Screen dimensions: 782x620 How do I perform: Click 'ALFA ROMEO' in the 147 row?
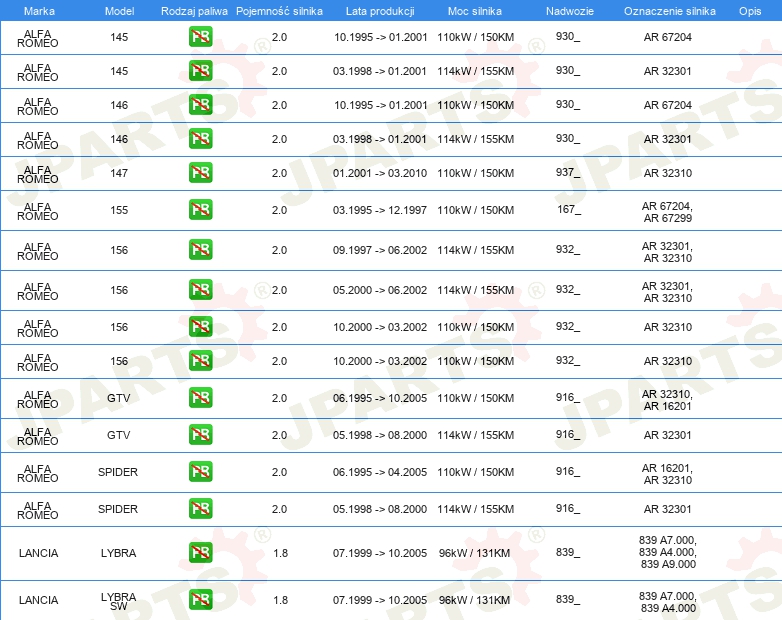(x=37, y=175)
